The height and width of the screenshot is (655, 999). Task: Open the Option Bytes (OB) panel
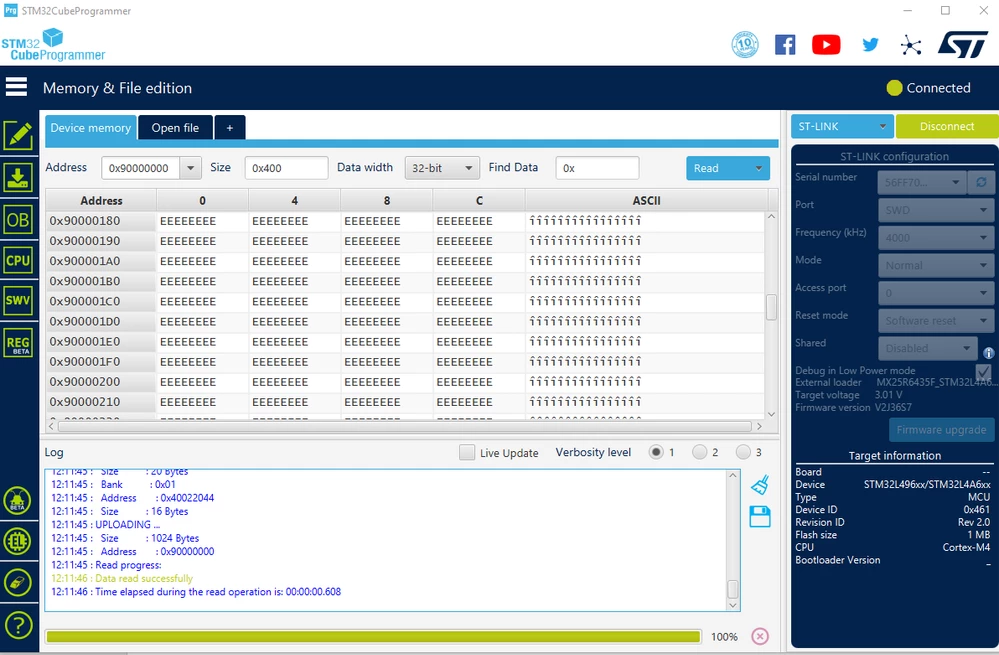18,220
